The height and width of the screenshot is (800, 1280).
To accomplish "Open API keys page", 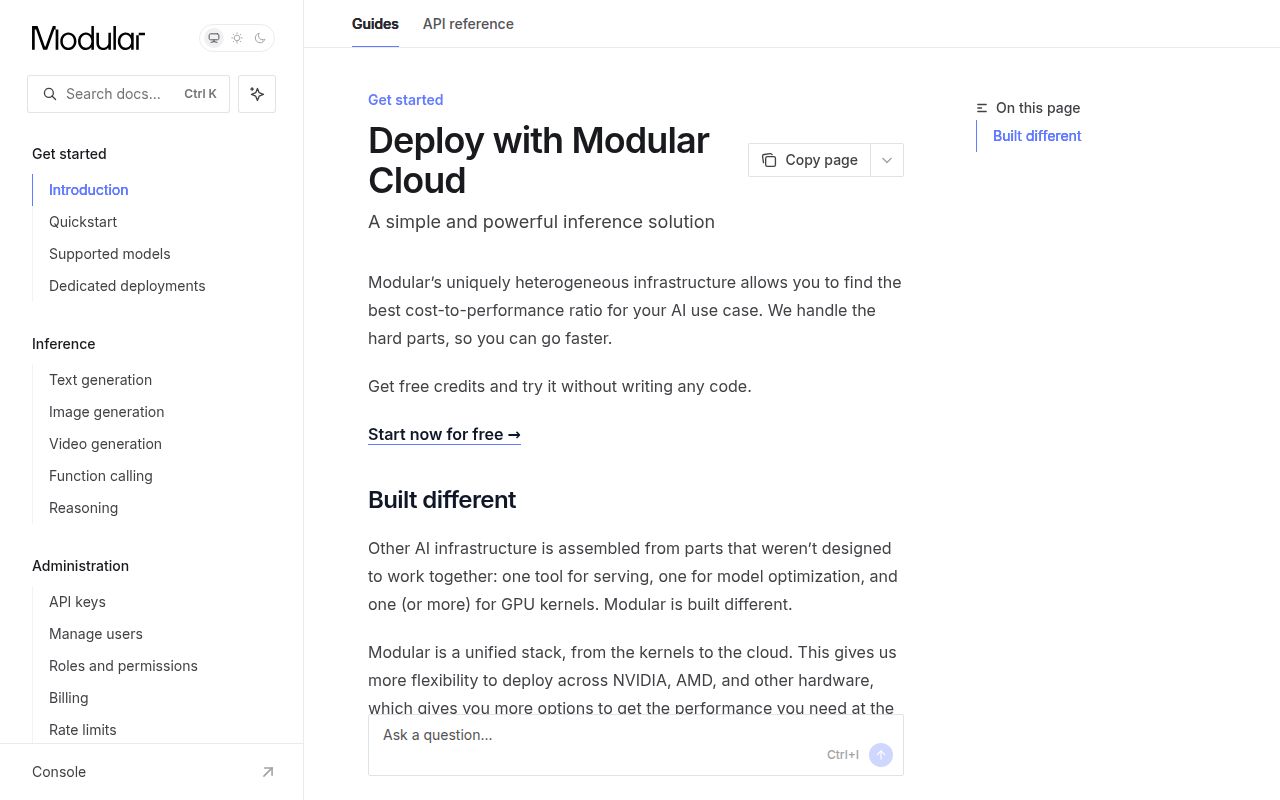I will click(77, 602).
